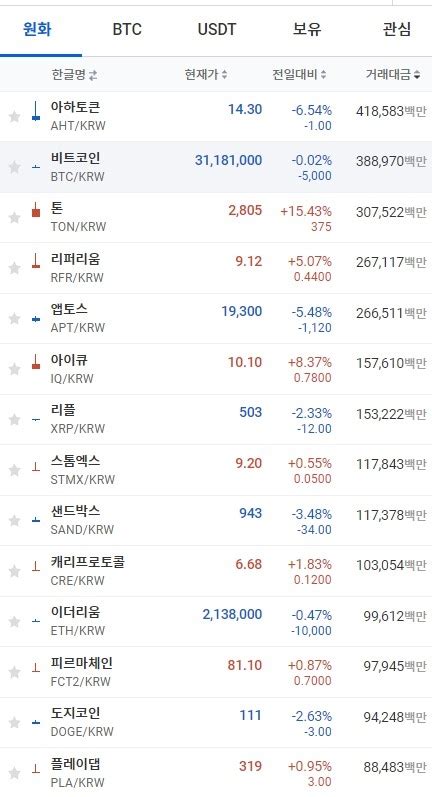
Task: Click the candle icon next to 앱토스
Action: click(x=36, y=319)
